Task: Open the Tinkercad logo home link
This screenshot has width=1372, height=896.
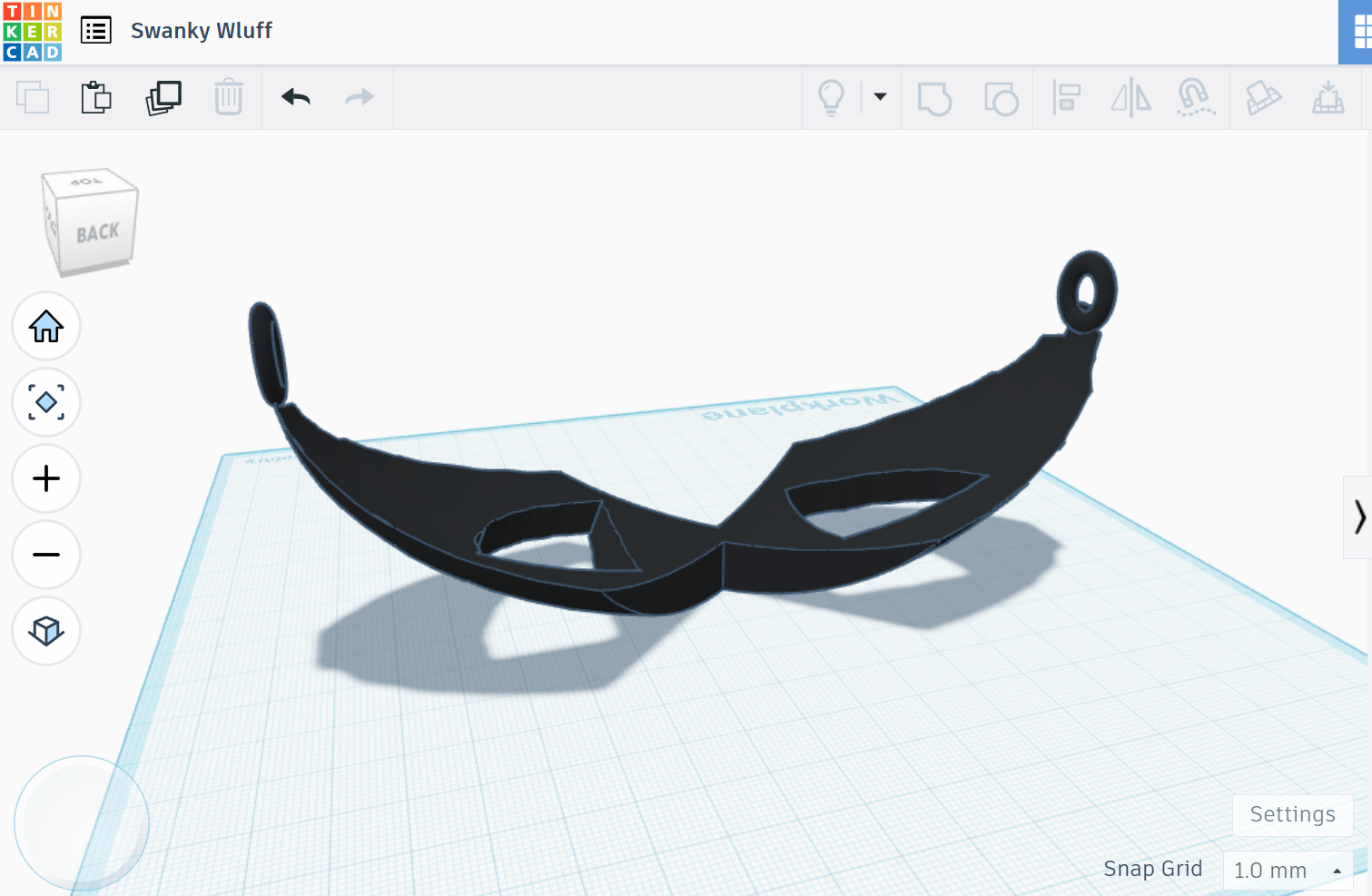Action: point(32,32)
